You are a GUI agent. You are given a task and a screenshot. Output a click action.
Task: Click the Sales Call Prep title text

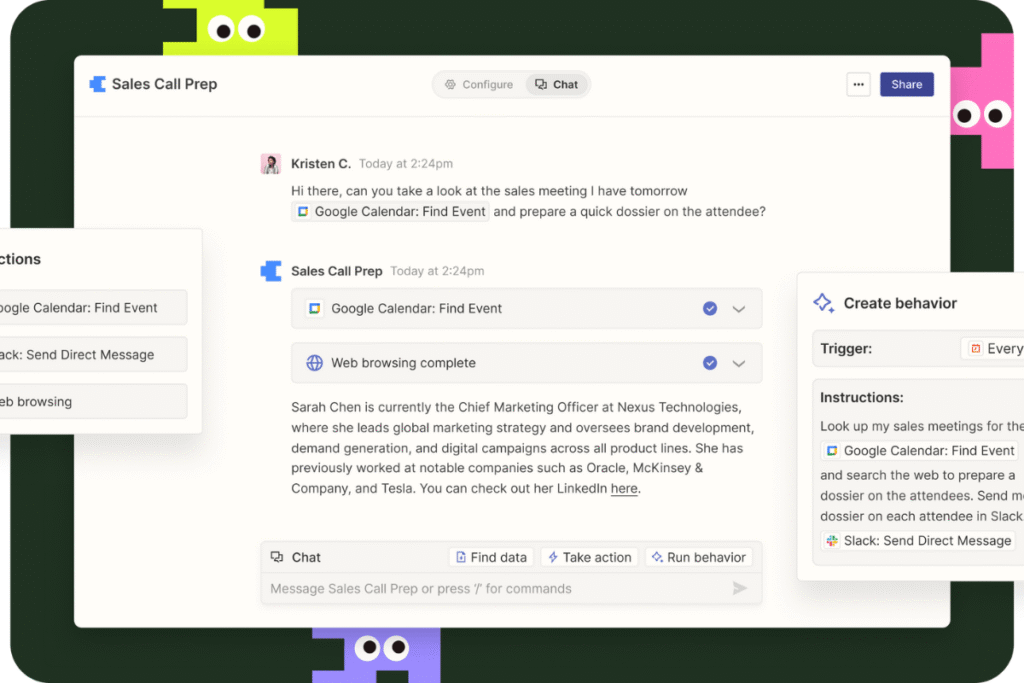165,84
